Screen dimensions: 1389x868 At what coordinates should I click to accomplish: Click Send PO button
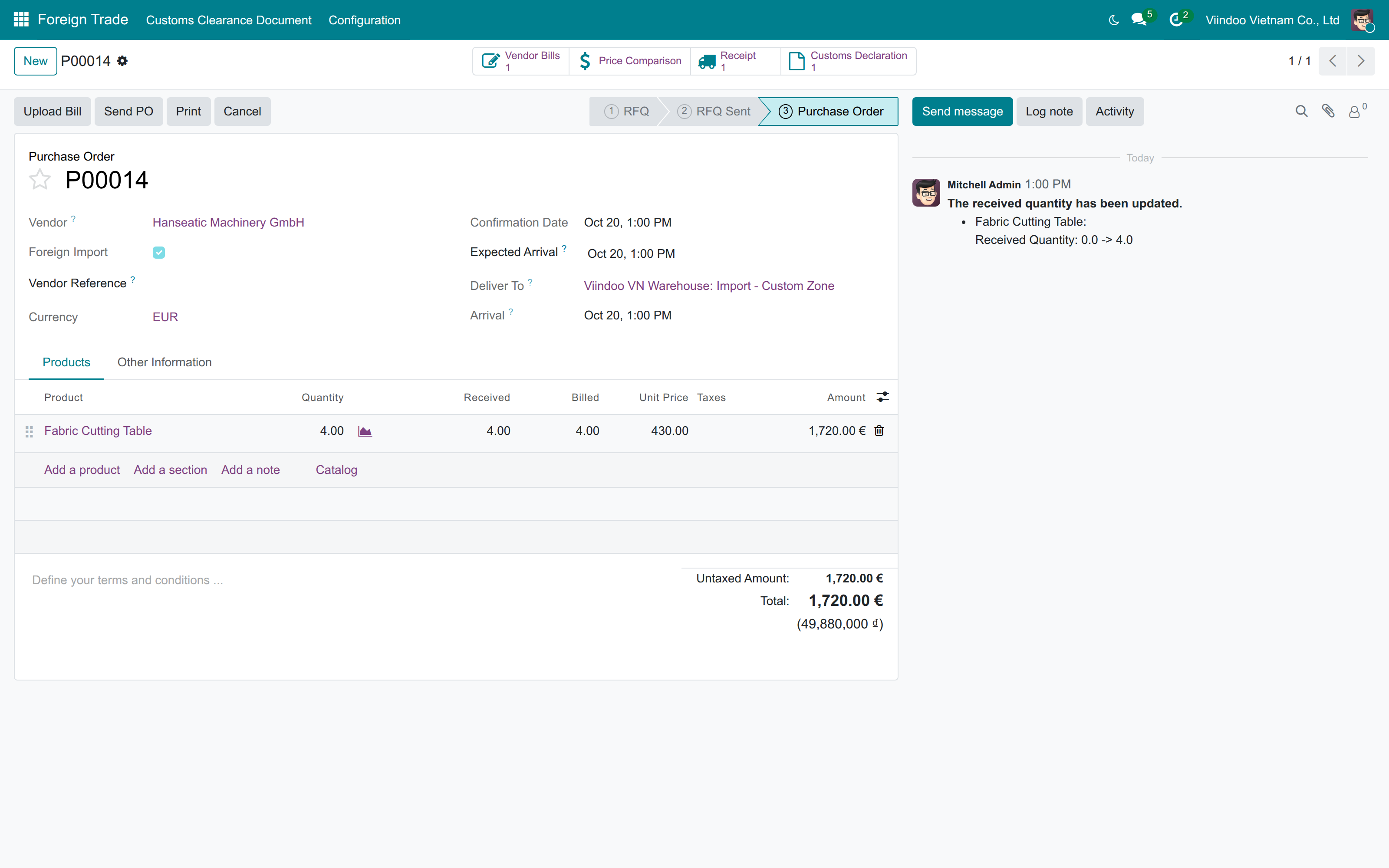coord(128,112)
